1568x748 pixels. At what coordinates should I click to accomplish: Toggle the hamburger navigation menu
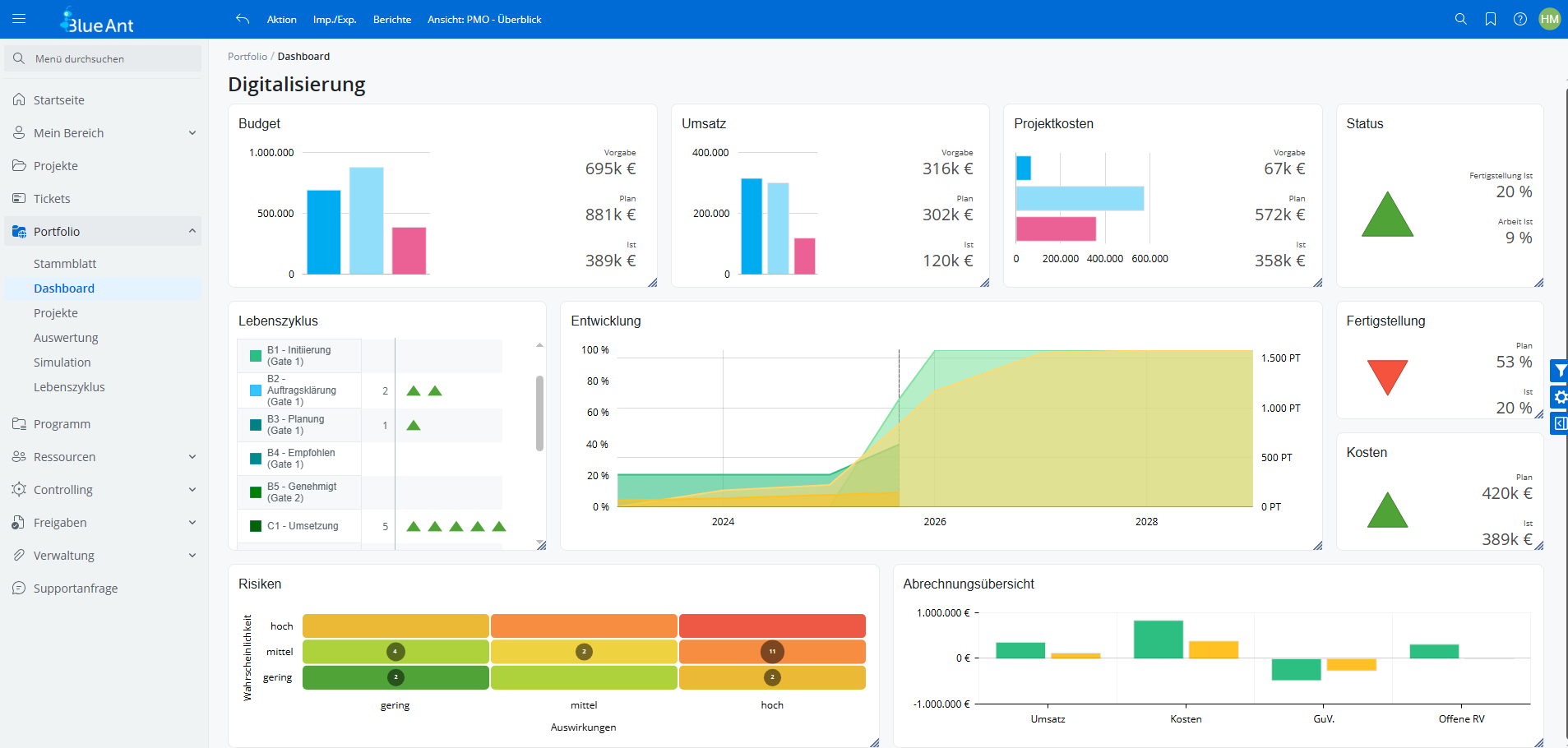pyautogui.click(x=19, y=19)
